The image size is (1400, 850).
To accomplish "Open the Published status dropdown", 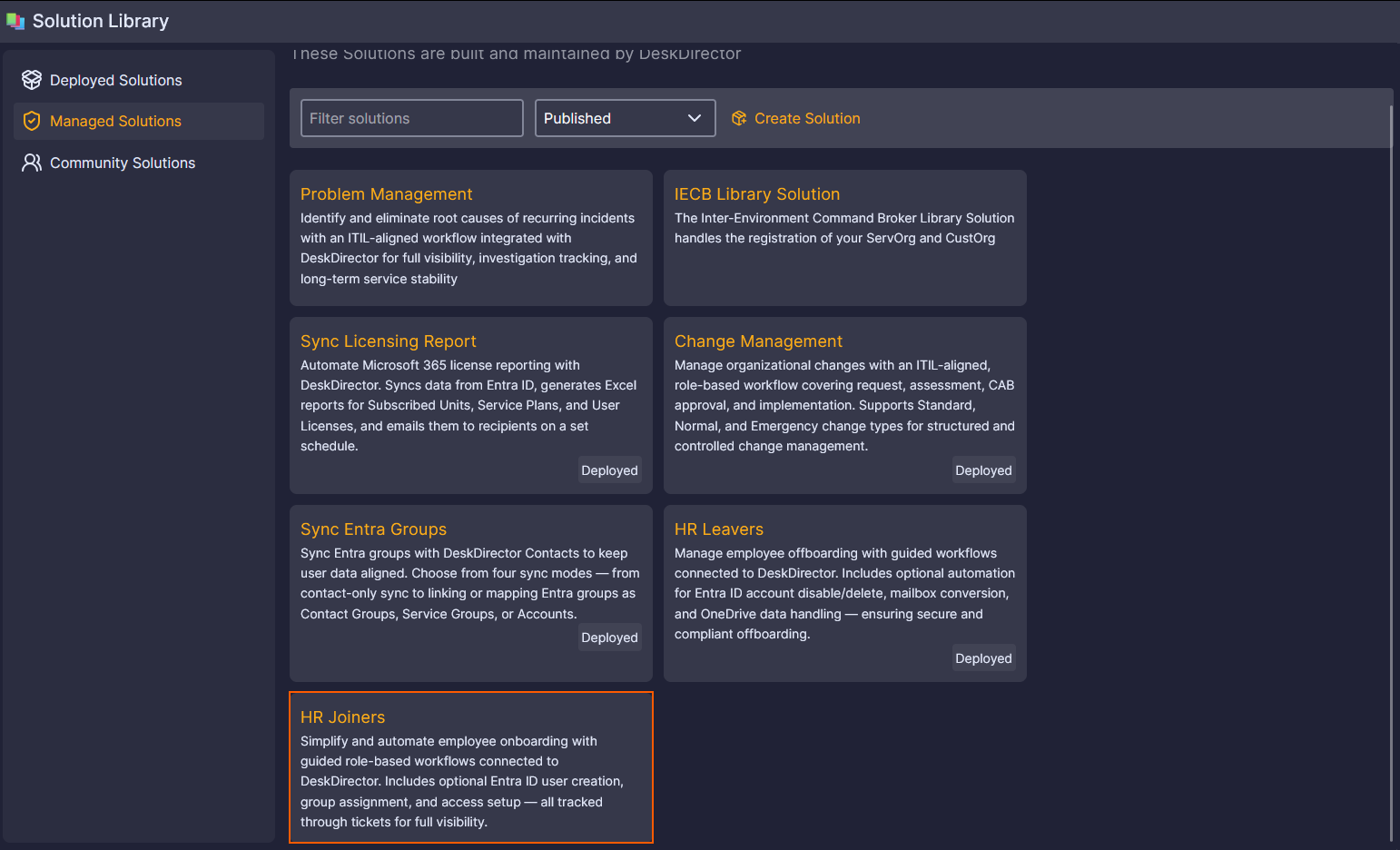I will [x=625, y=118].
